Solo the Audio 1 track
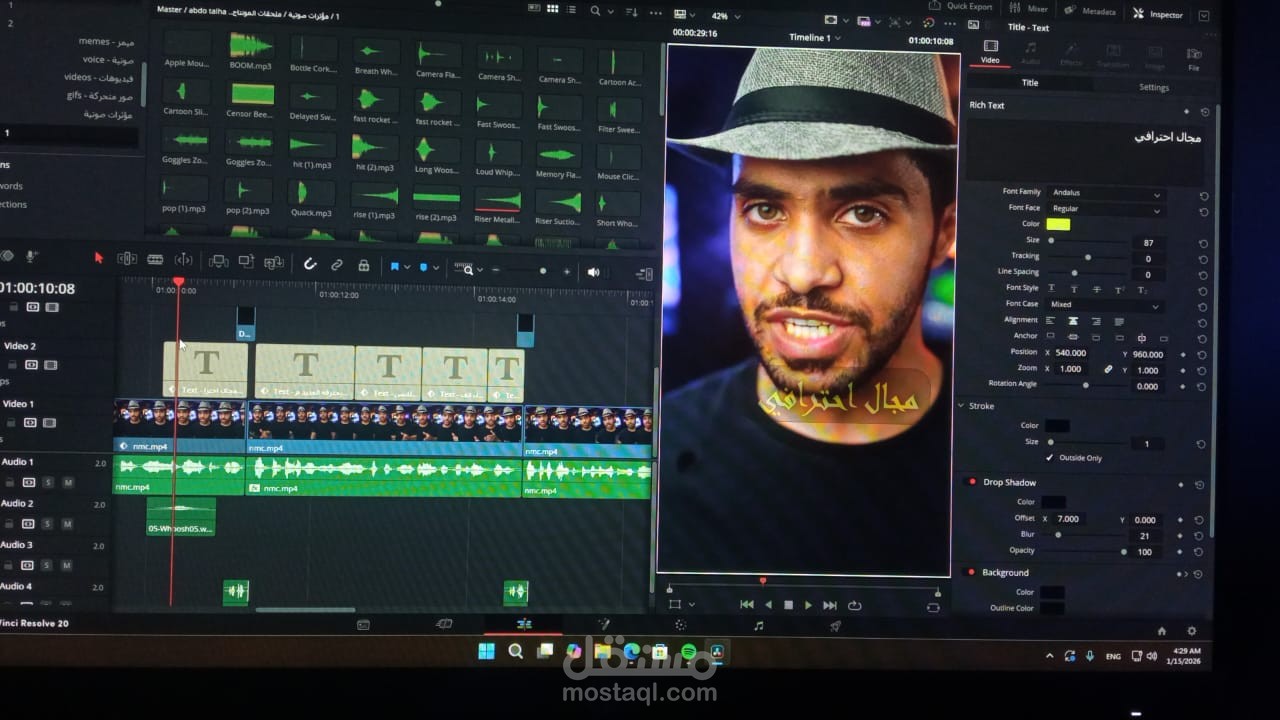The height and width of the screenshot is (720, 1280). 47,482
